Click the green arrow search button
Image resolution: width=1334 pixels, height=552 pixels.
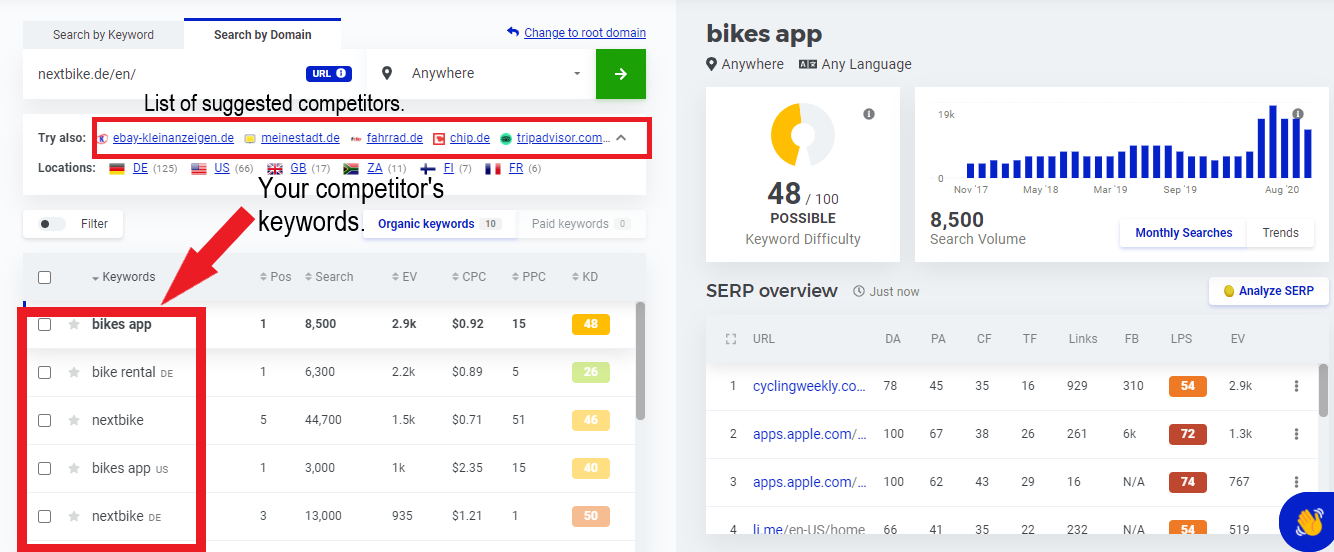621,74
